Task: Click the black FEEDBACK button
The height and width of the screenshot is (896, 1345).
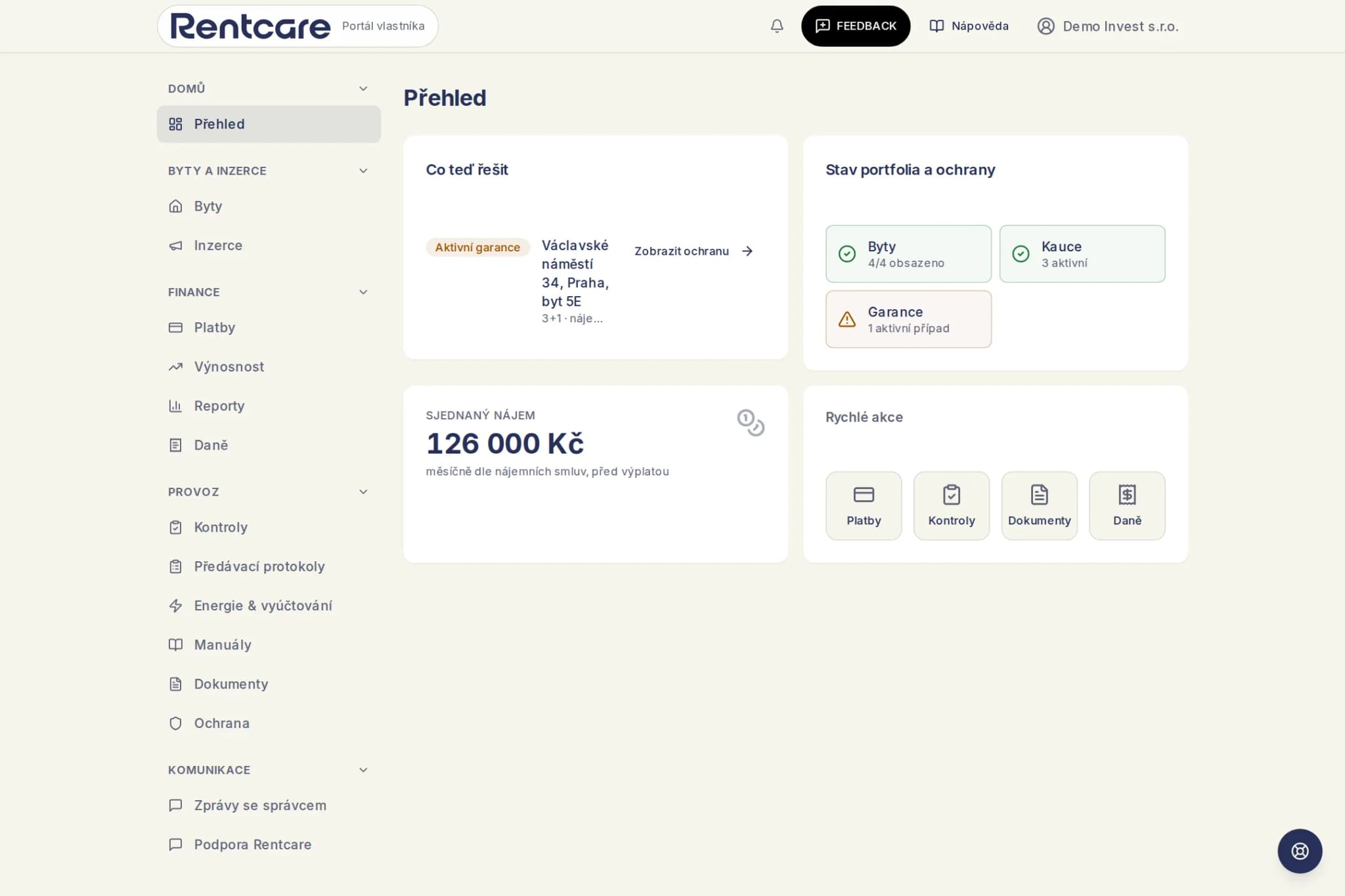Action: click(x=855, y=26)
